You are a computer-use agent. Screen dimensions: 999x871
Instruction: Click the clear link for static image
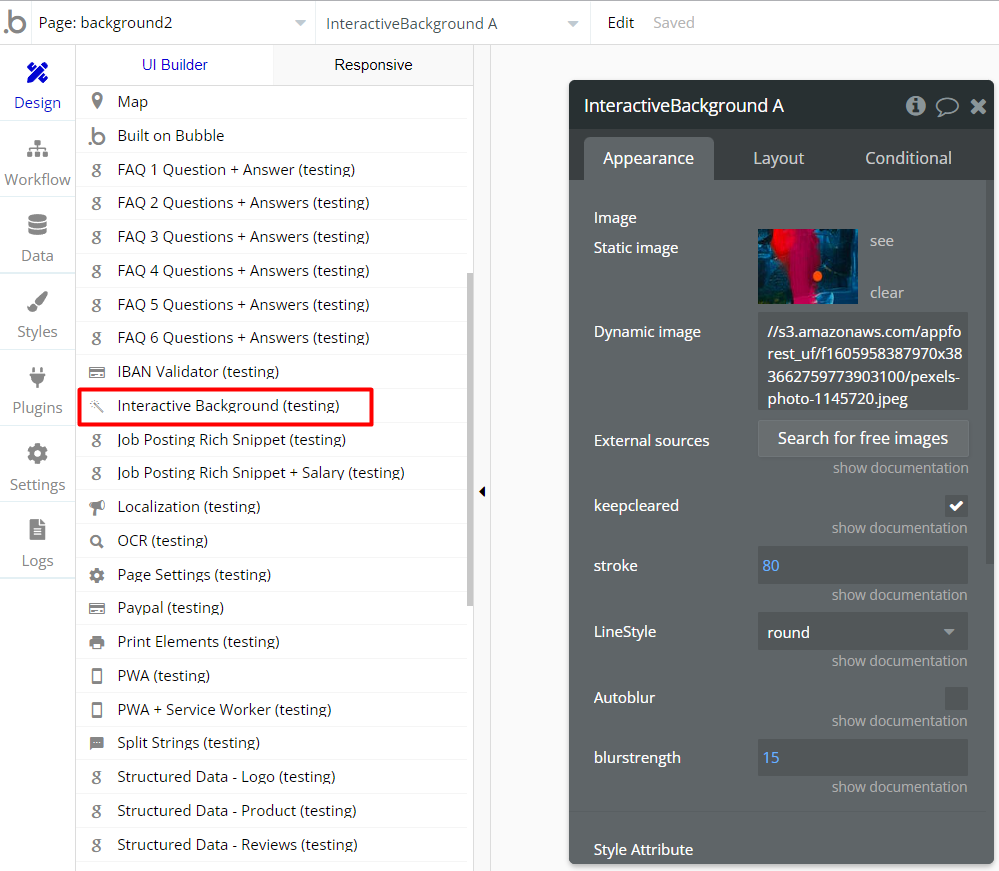click(886, 293)
